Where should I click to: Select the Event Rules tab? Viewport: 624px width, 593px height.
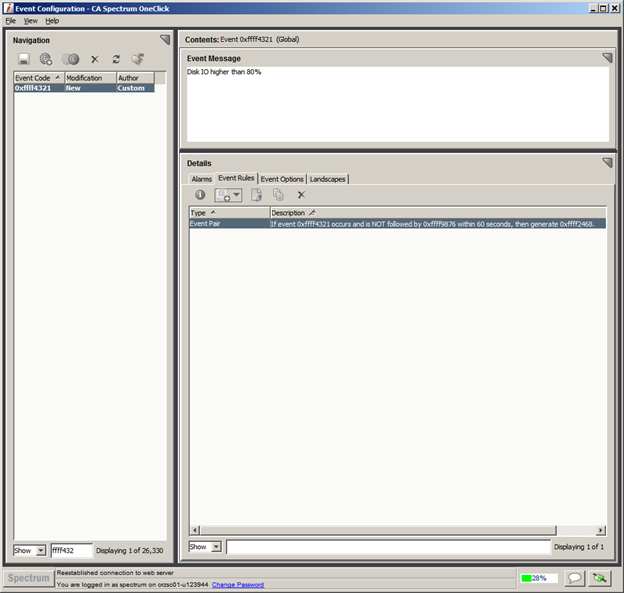(236, 178)
